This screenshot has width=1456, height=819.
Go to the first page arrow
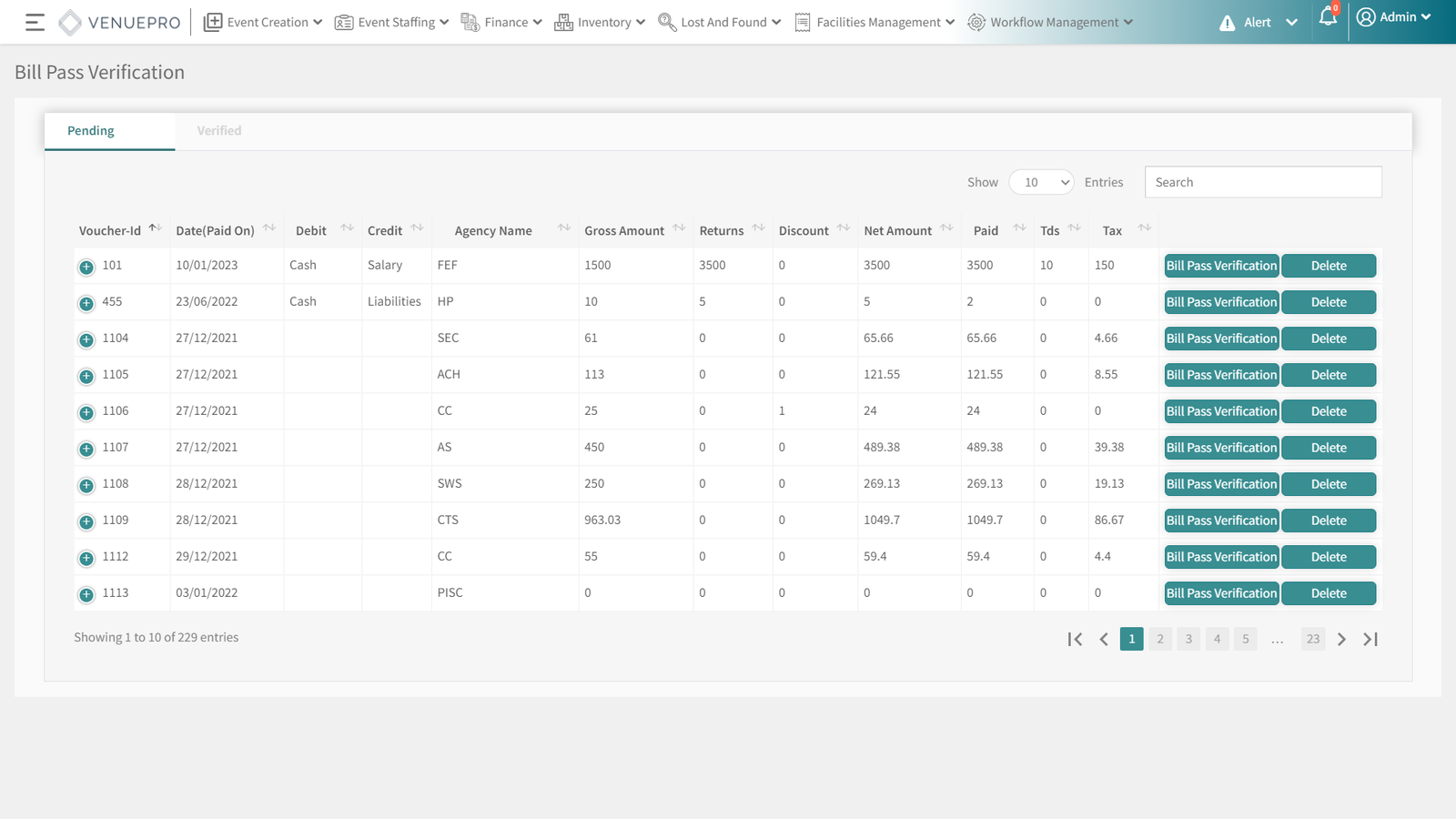pos(1075,639)
